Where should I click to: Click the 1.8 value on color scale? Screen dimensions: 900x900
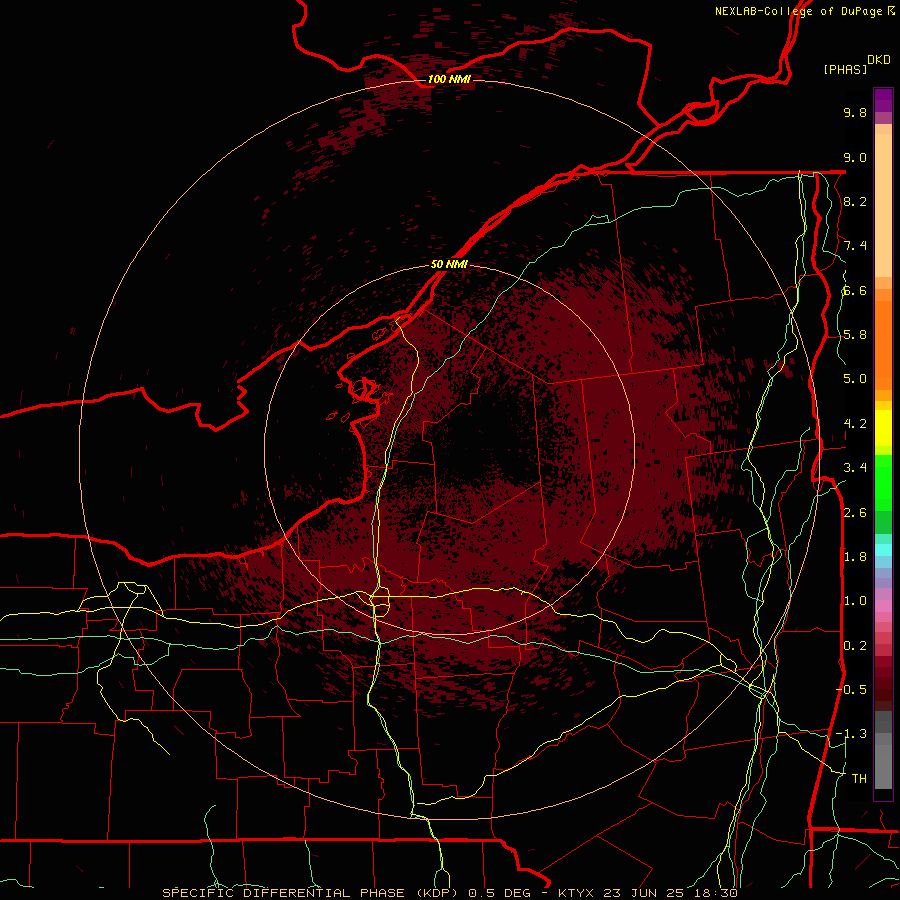pyautogui.click(x=855, y=557)
